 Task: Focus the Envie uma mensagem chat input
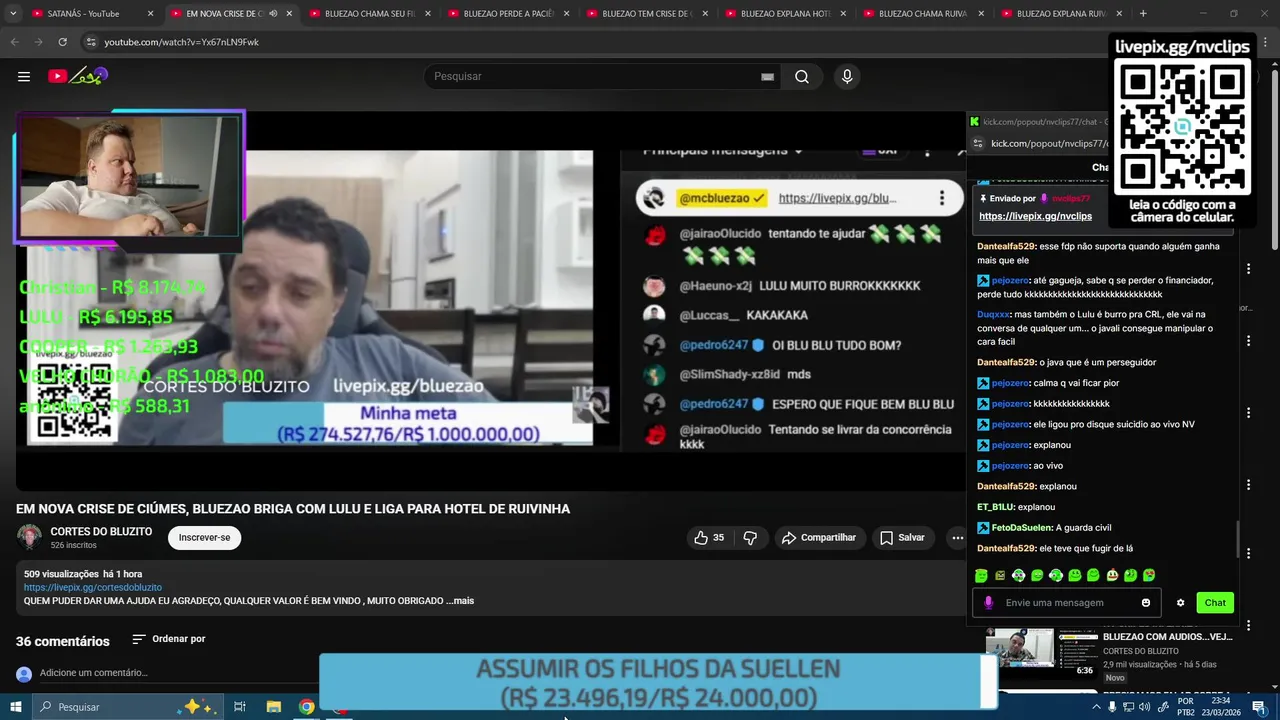pos(1065,603)
